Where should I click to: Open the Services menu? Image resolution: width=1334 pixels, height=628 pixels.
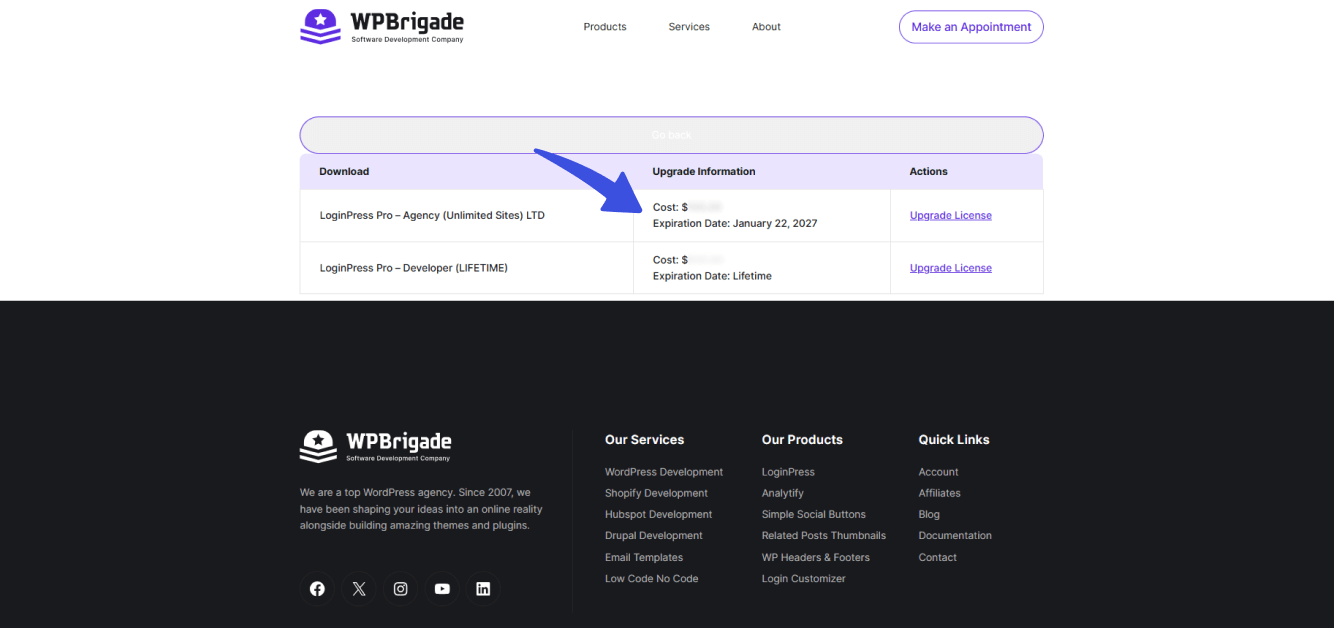[689, 27]
